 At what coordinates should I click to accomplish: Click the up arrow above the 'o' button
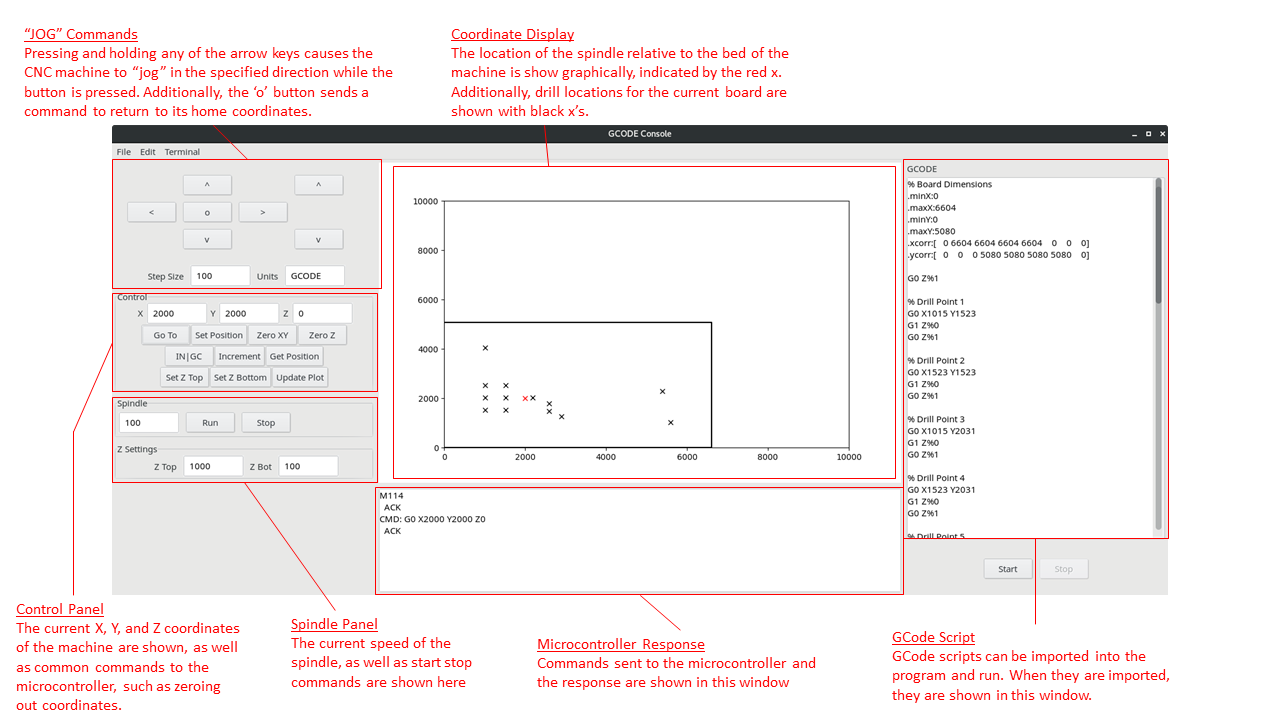pyautogui.click(x=208, y=185)
